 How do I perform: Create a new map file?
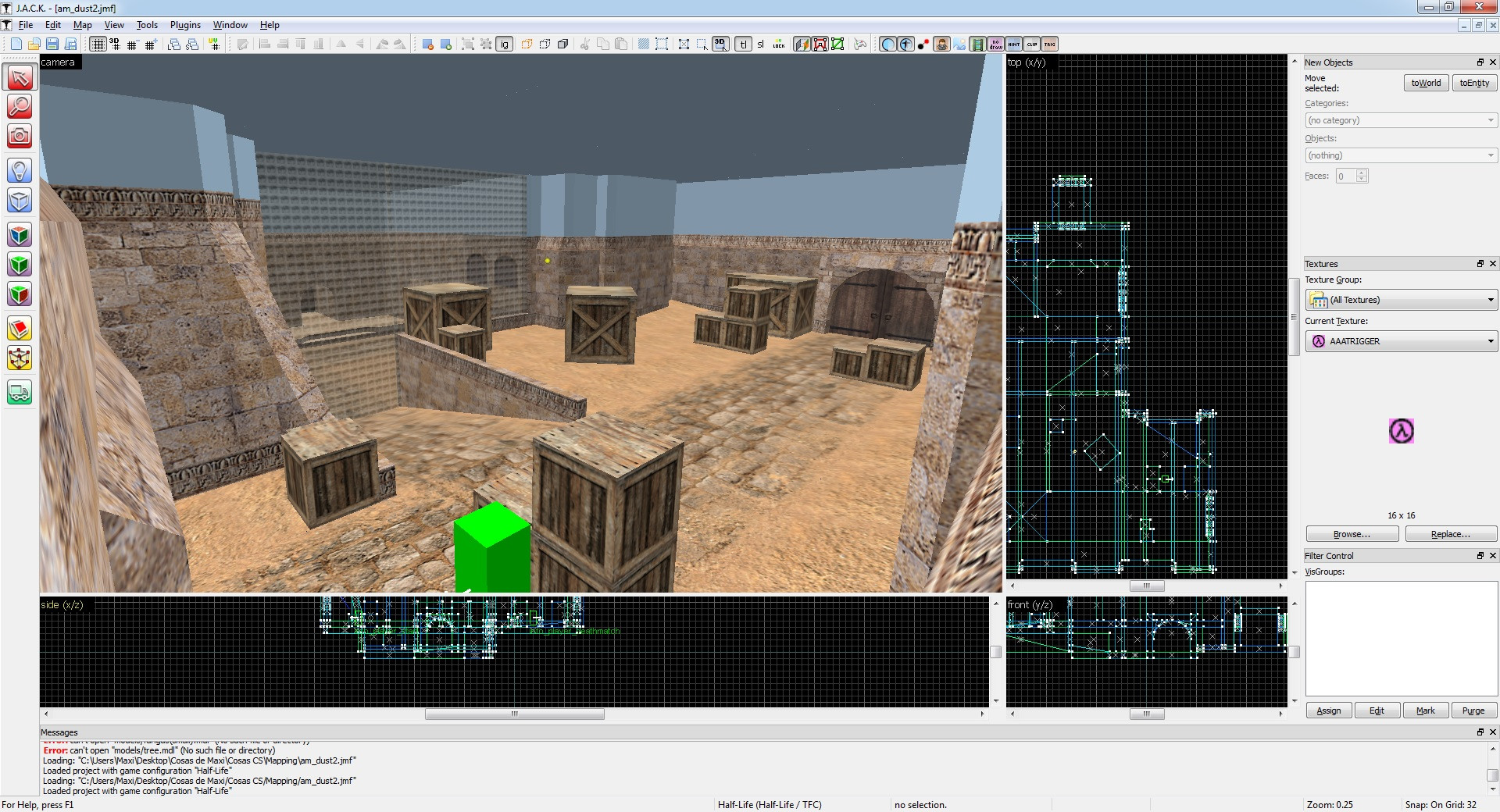coord(16,44)
